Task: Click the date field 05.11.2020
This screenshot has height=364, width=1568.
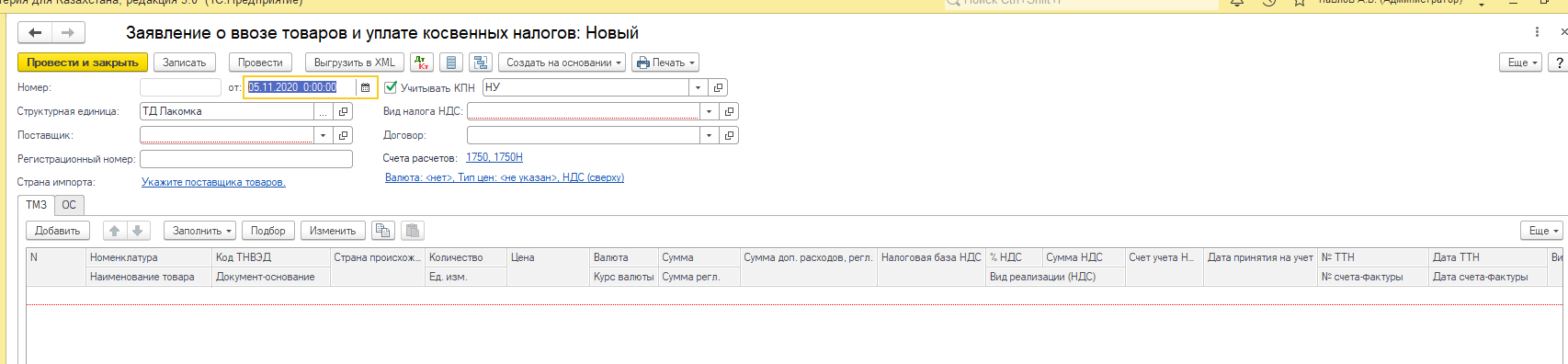Action: (x=301, y=87)
